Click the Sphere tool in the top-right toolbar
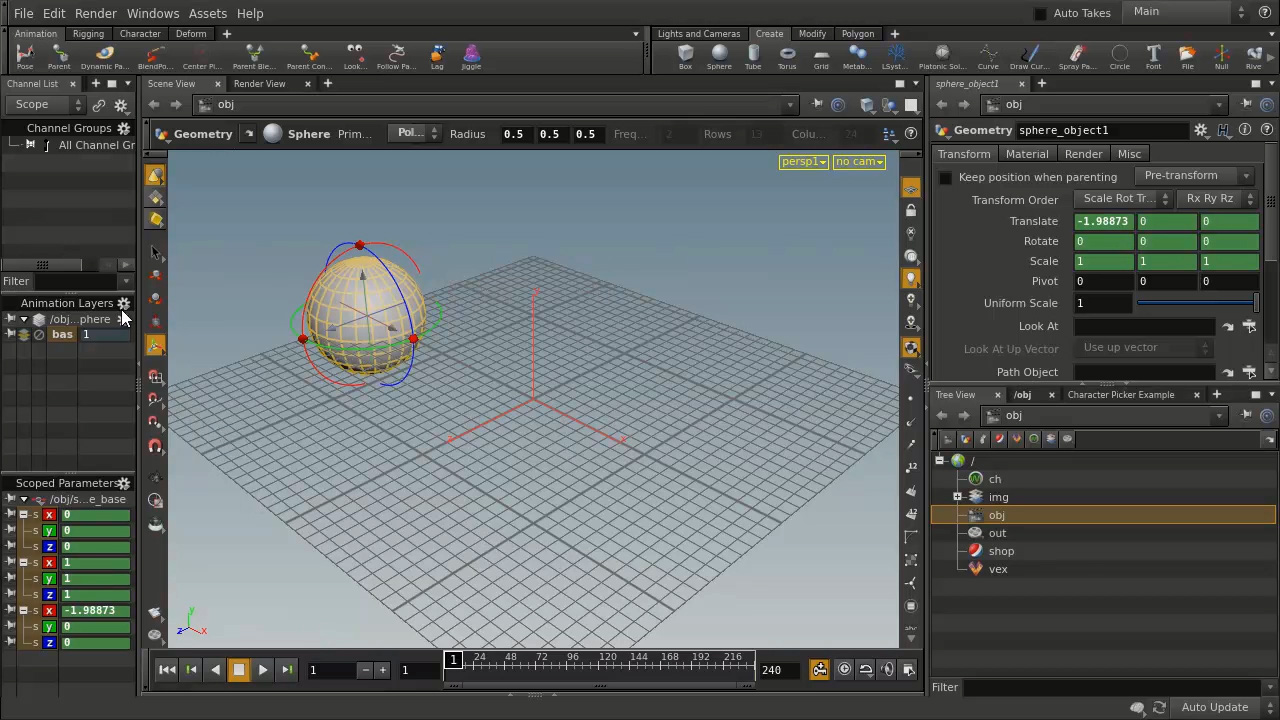1280x720 pixels. [719, 58]
